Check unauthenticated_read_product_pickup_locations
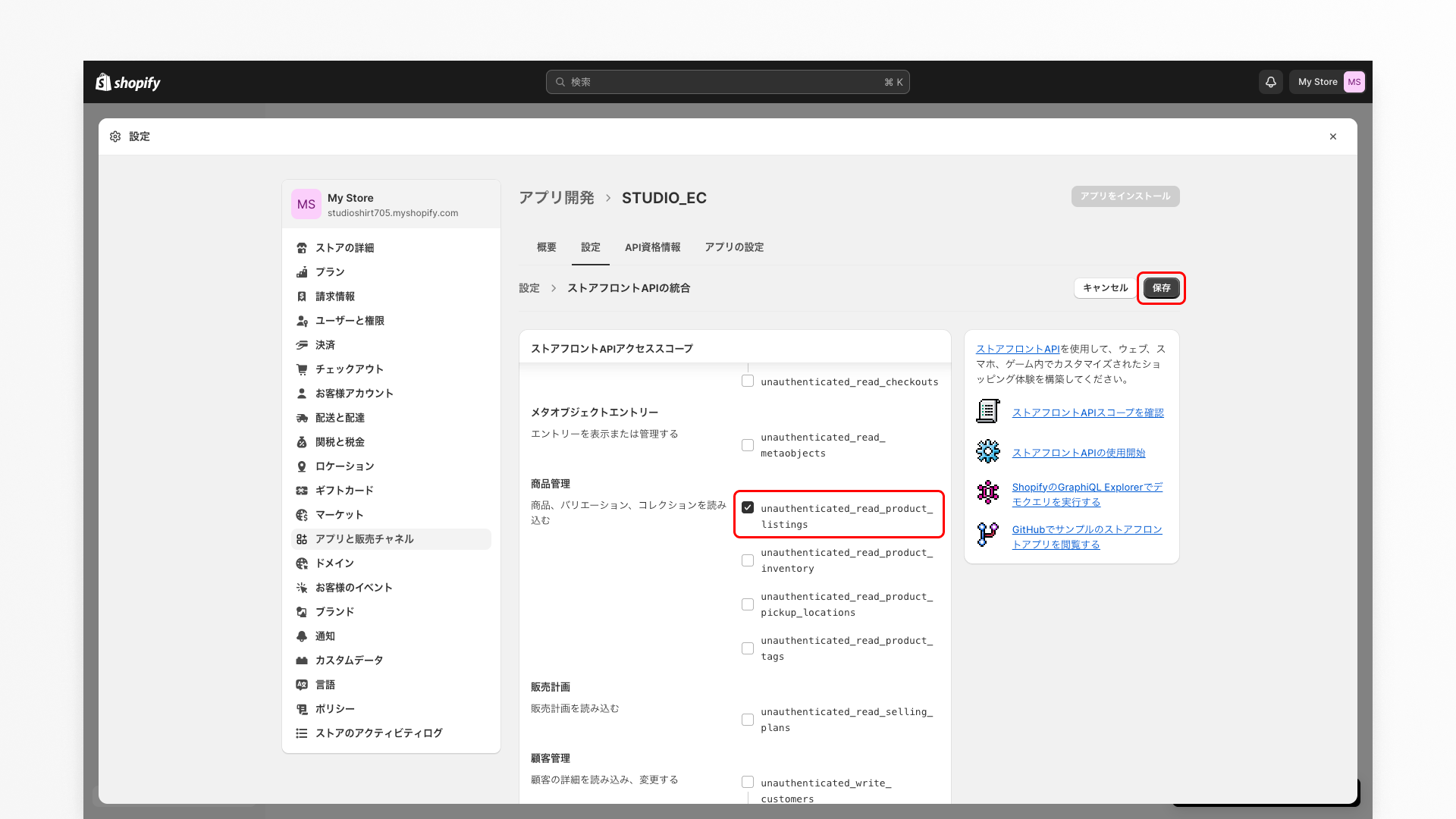Screen dimensions: 1456x819 pyautogui.click(x=748, y=604)
